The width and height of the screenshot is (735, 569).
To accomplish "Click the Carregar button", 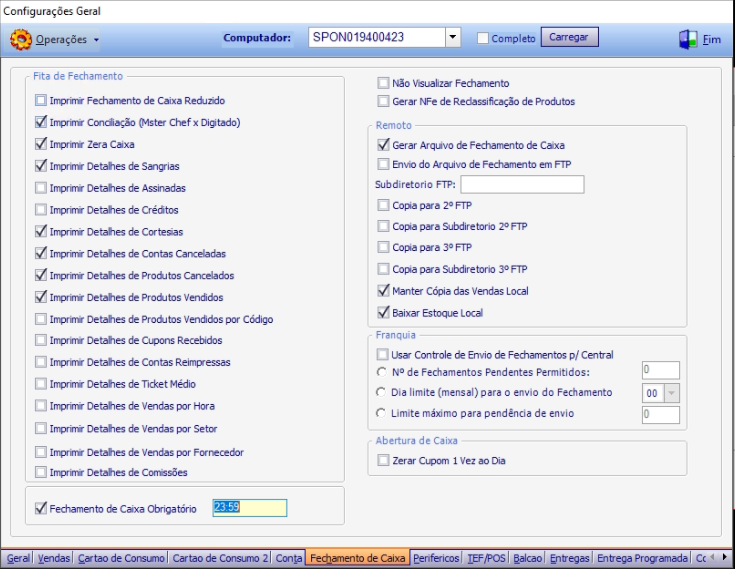I will [x=569, y=37].
